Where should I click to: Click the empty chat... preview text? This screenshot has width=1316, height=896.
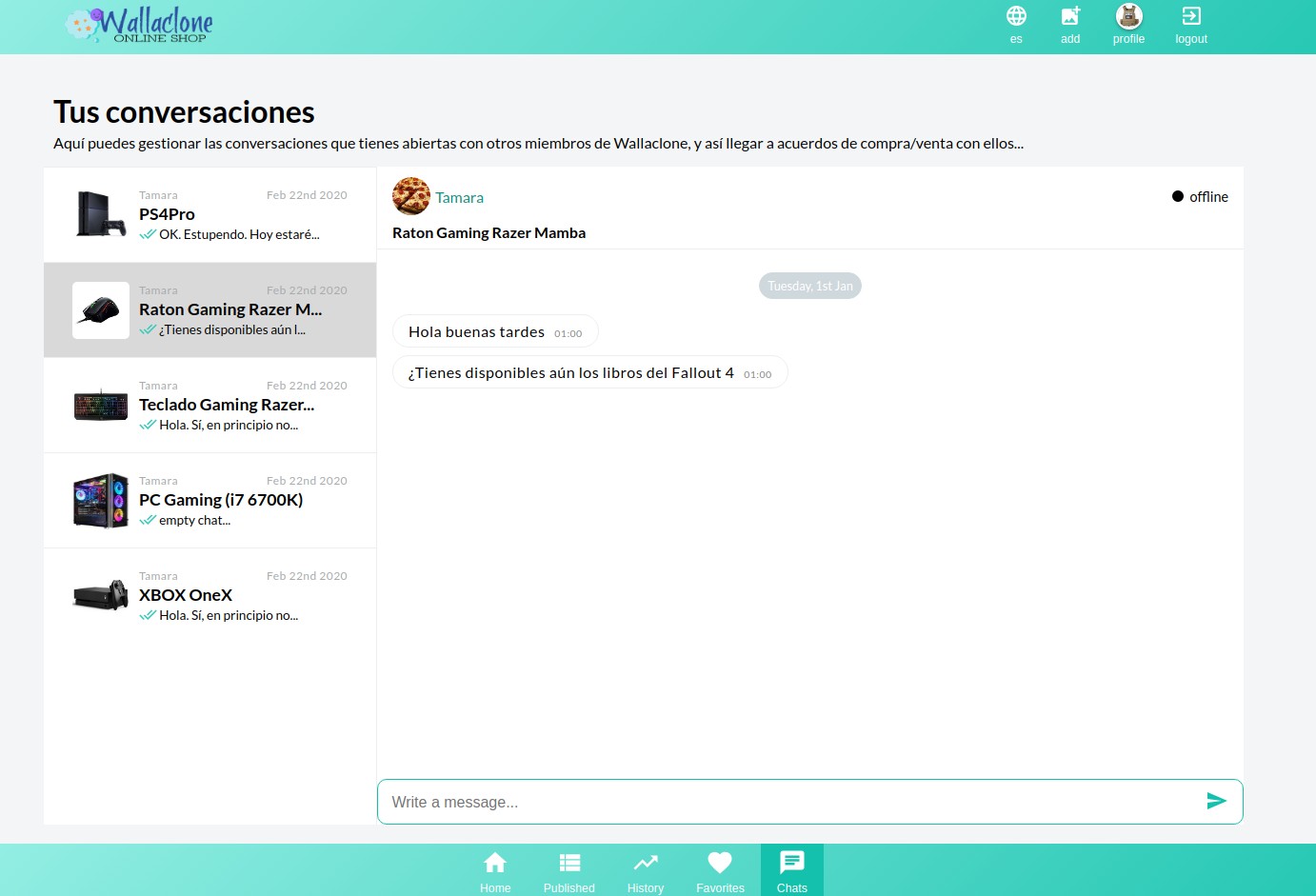[194, 520]
